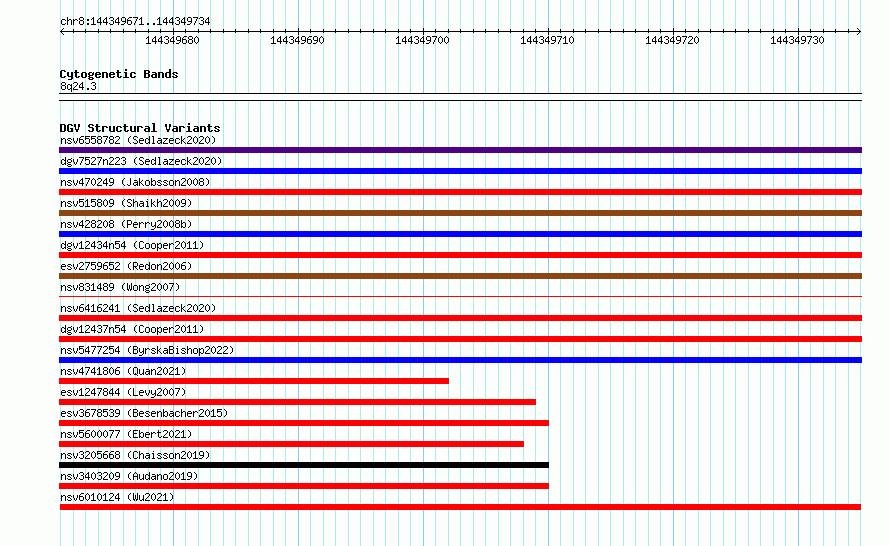Viewport: 890px width, 546px height.
Task: Open nsv831489 (Wong2007) label
Action: (x=120, y=287)
